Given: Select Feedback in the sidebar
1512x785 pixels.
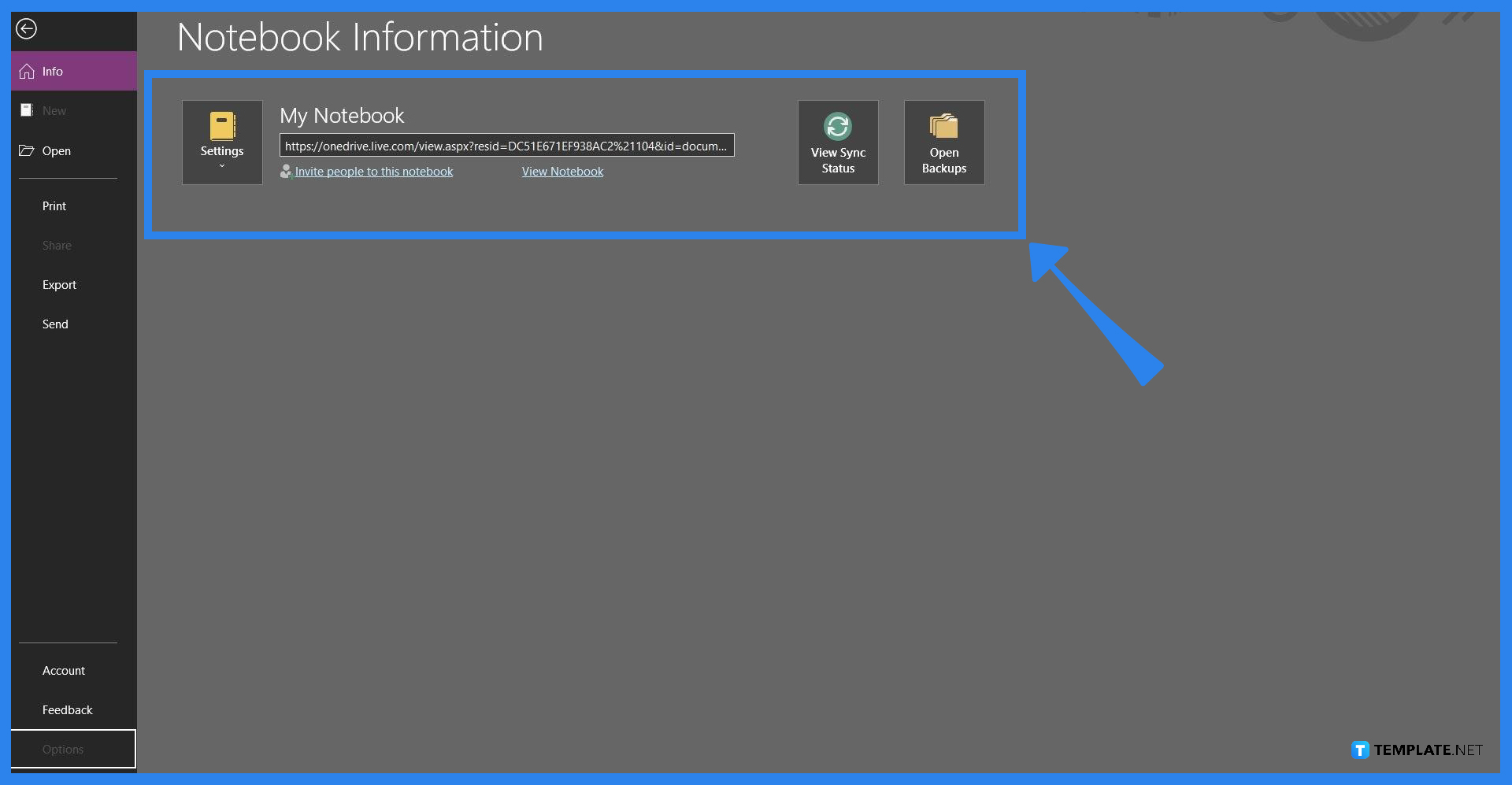Looking at the screenshot, I should 68,710.
